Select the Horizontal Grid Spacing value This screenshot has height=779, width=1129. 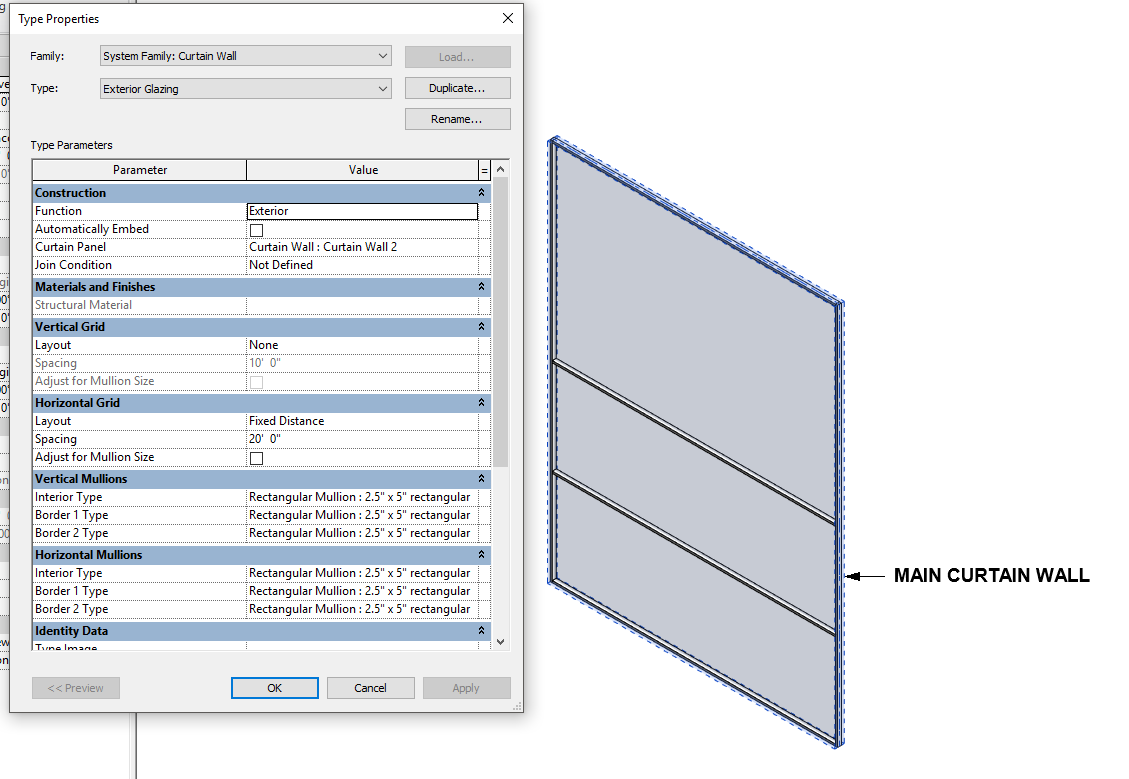(362, 439)
